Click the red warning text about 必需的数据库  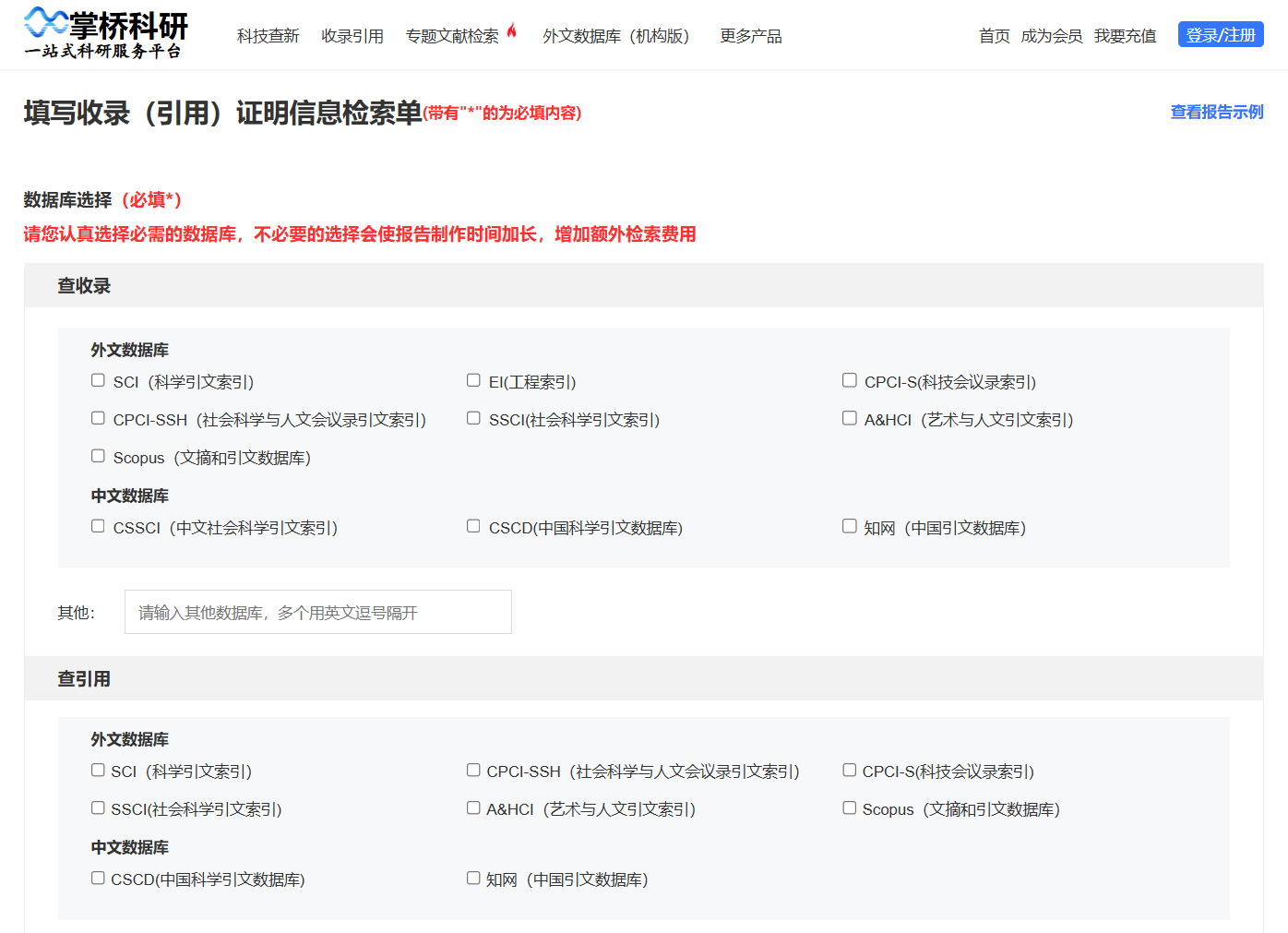pyautogui.click(x=360, y=233)
